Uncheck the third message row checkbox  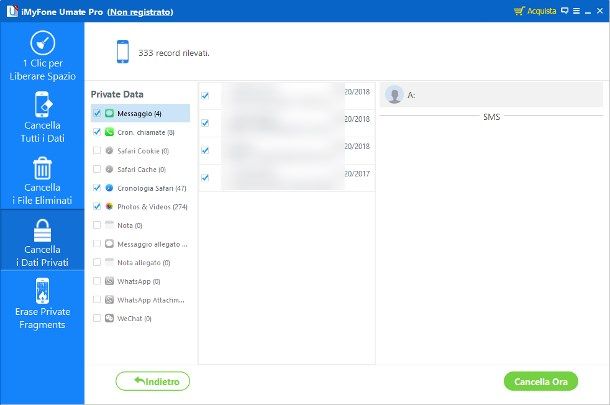(x=205, y=150)
